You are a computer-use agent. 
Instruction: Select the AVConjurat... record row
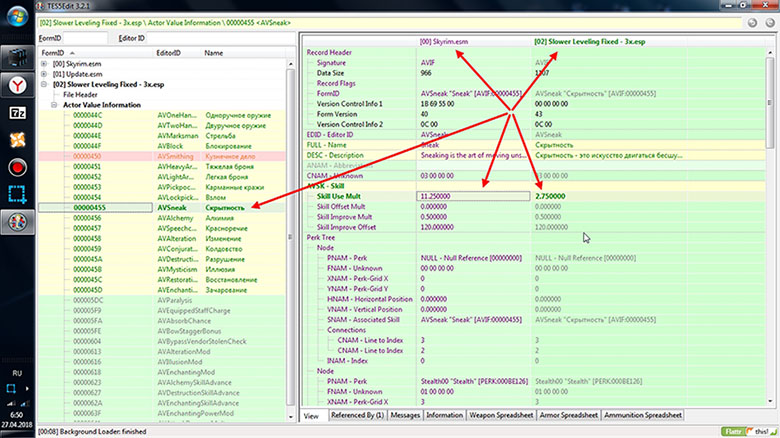[162, 249]
